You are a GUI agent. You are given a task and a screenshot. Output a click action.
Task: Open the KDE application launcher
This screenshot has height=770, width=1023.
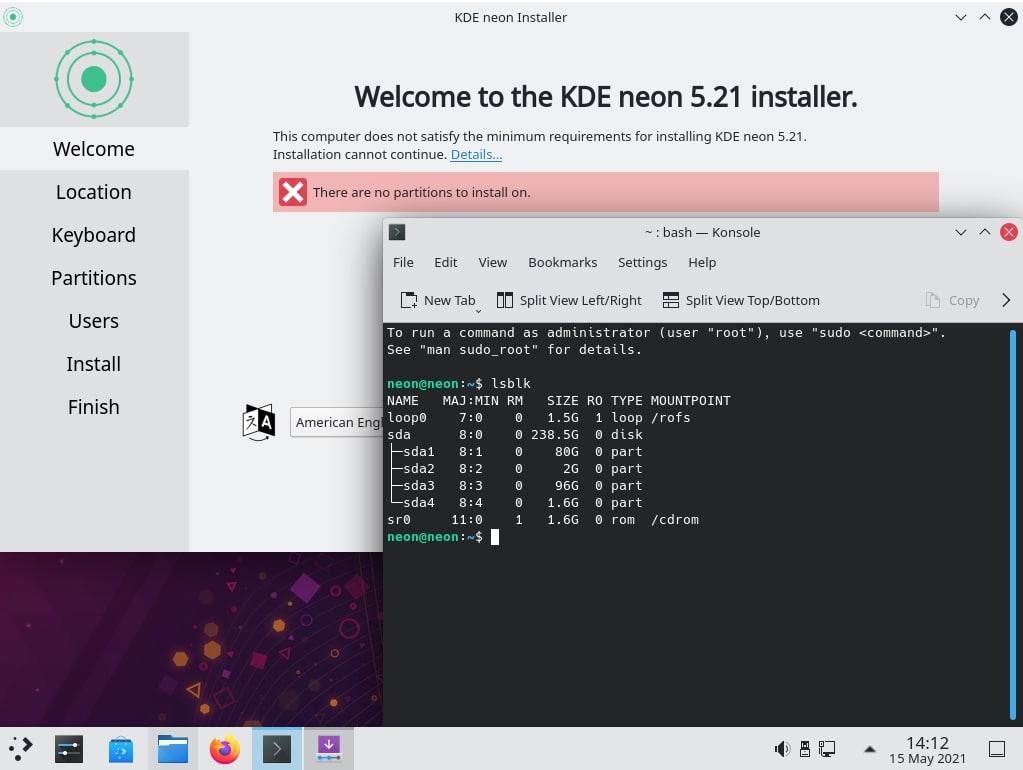(x=21, y=748)
